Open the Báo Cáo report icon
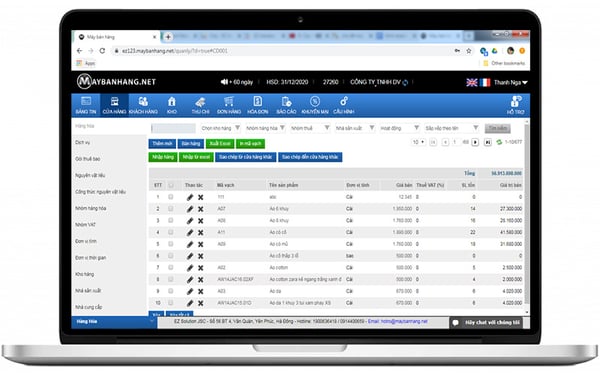600x375 pixels. point(287,101)
